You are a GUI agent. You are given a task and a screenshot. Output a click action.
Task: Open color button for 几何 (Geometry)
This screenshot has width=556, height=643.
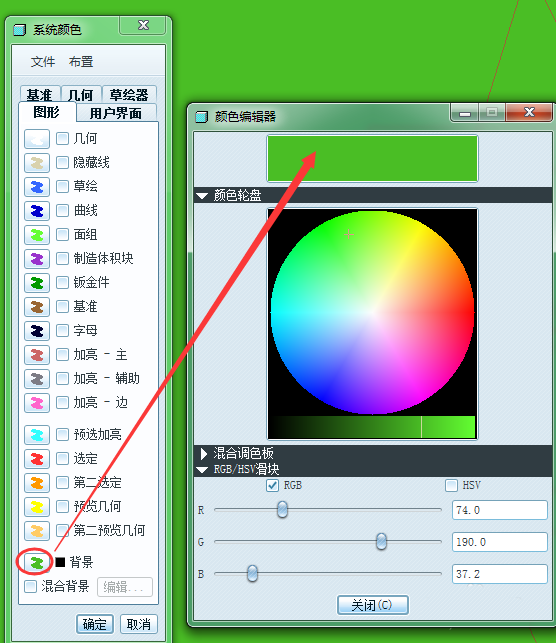click(x=37, y=139)
